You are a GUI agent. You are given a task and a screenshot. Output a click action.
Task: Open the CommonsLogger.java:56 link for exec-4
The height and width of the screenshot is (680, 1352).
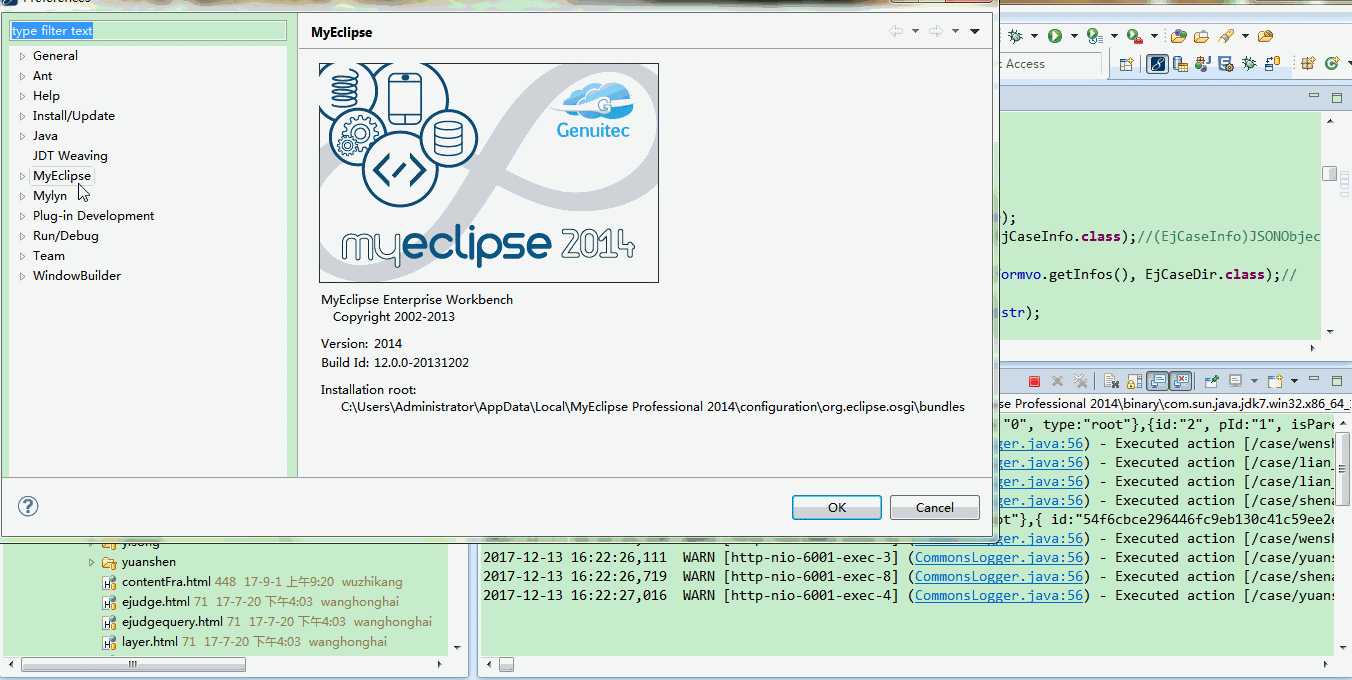pyautogui.click(x=999, y=595)
